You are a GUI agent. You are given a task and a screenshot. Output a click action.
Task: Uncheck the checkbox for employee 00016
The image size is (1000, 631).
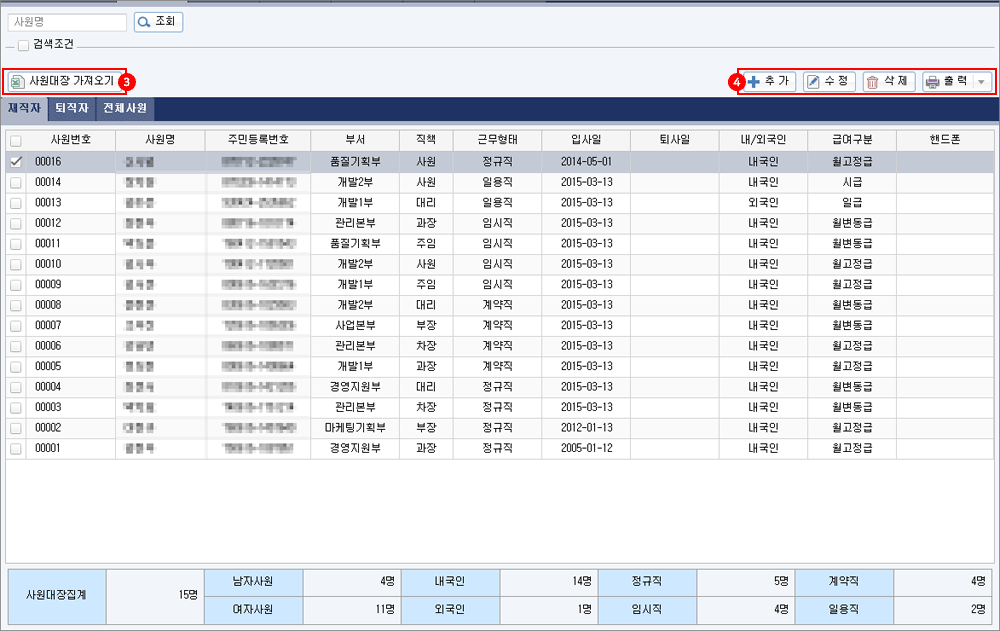click(x=16, y=162)
